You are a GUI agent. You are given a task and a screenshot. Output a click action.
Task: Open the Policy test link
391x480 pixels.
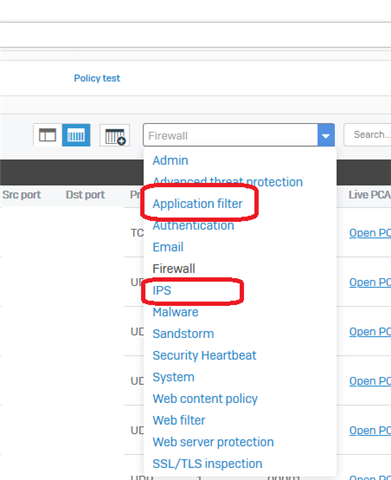coord(97,78)
